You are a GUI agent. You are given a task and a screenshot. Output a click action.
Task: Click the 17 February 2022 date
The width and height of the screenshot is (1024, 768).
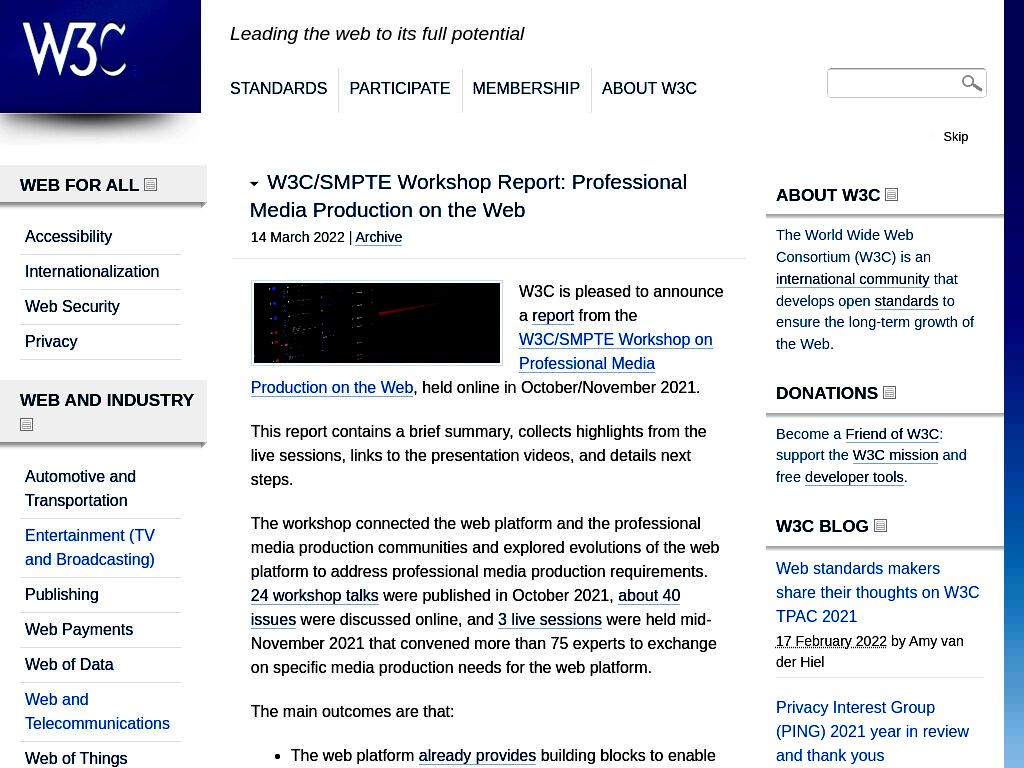[x=831, y=641]
